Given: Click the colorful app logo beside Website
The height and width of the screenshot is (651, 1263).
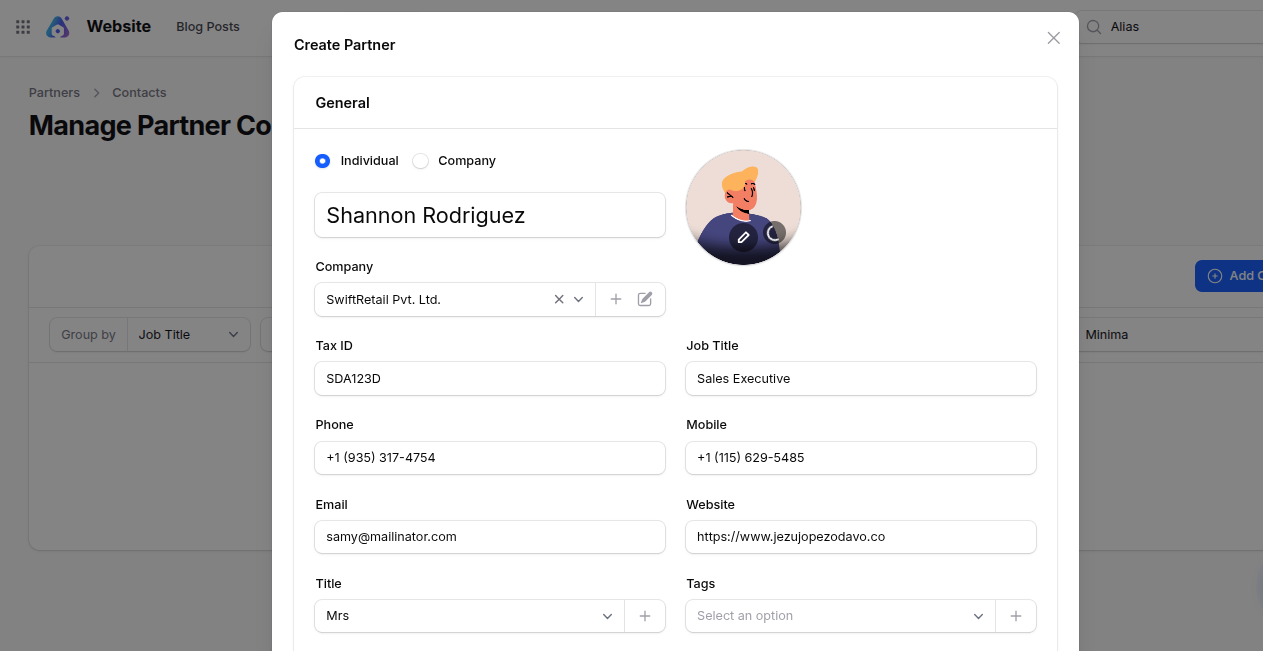Looking at the screenshot, I should tap(58, 26).
